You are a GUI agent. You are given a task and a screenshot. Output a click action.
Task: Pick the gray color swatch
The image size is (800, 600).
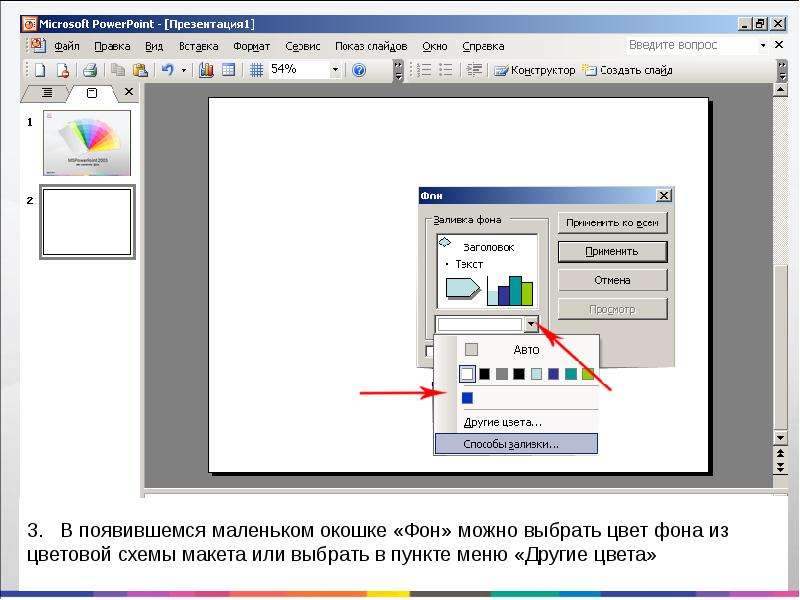(502, 374)
